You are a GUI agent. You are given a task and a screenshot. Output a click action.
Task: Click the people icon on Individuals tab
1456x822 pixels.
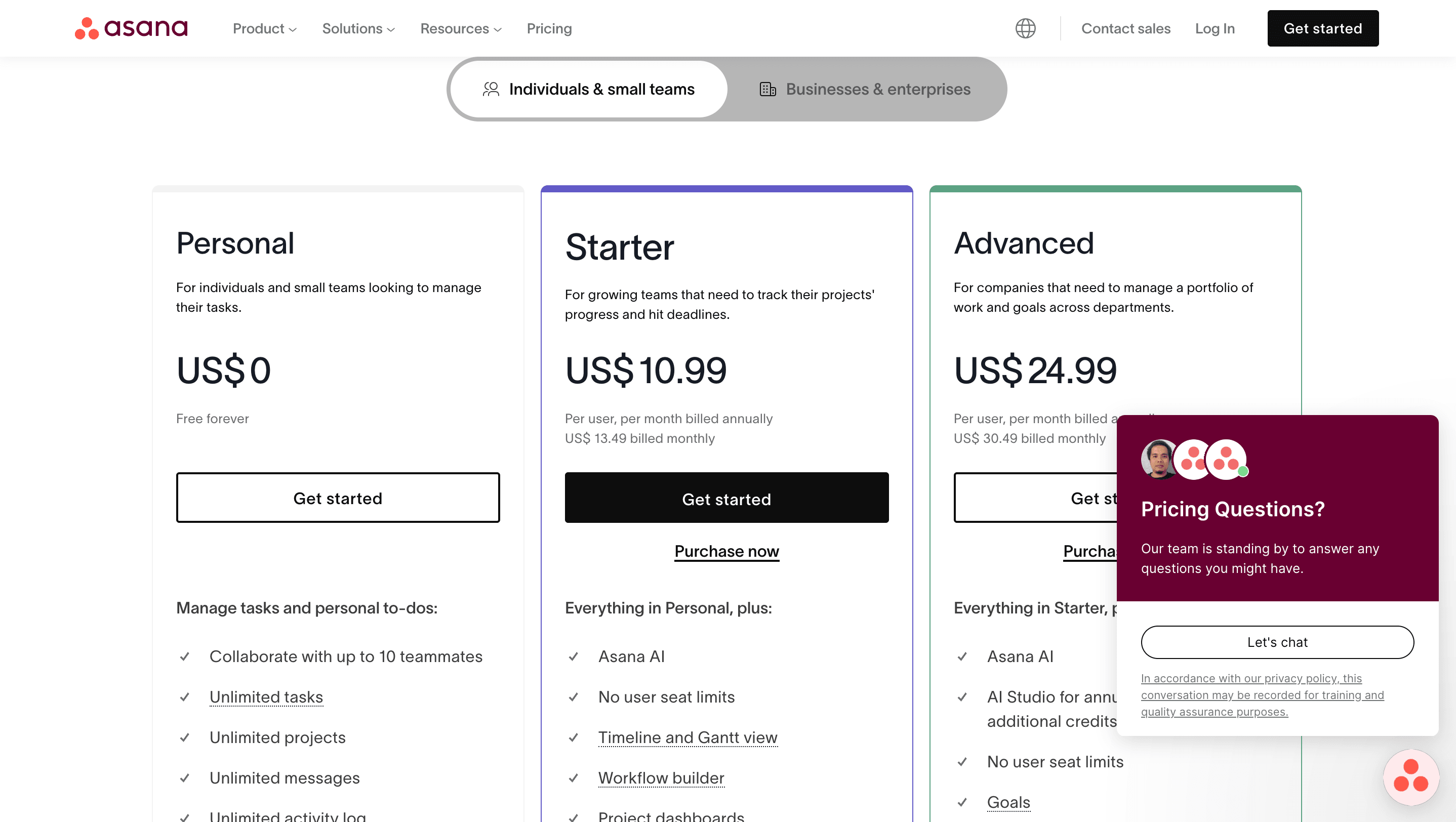(490, 89)
